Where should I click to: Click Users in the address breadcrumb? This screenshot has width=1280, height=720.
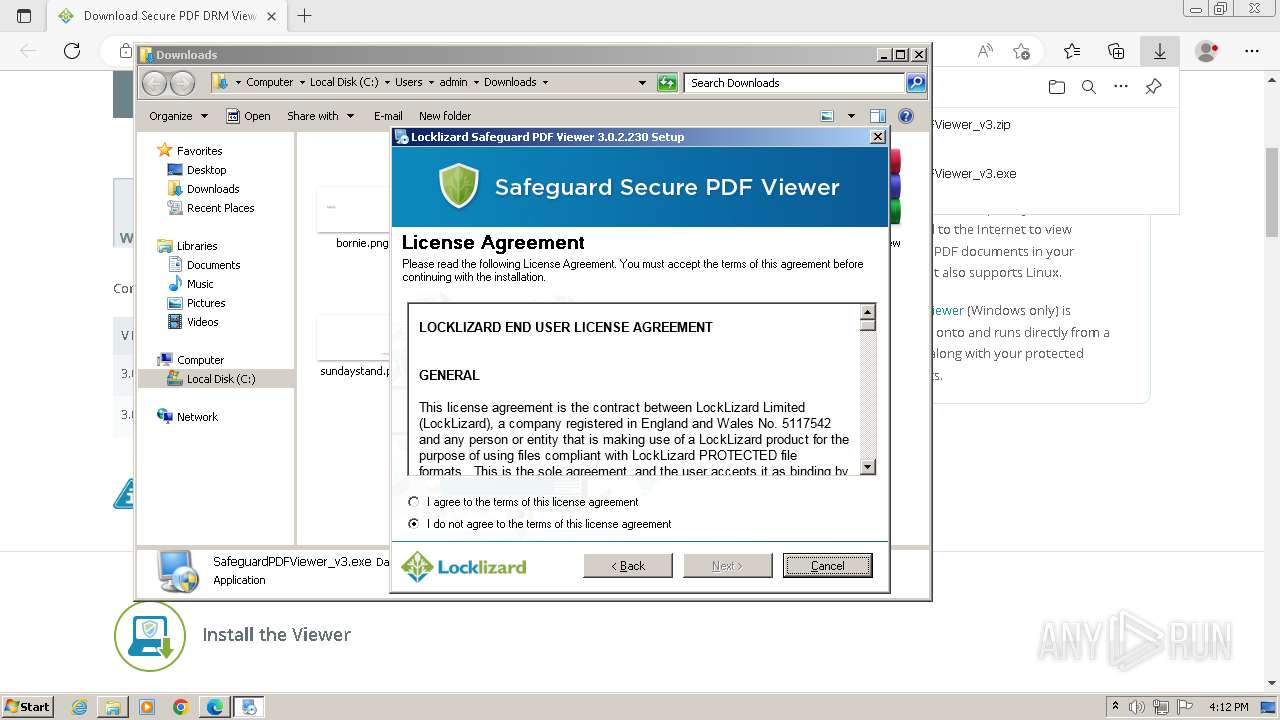pyautogui.click(x=408, y=83)
